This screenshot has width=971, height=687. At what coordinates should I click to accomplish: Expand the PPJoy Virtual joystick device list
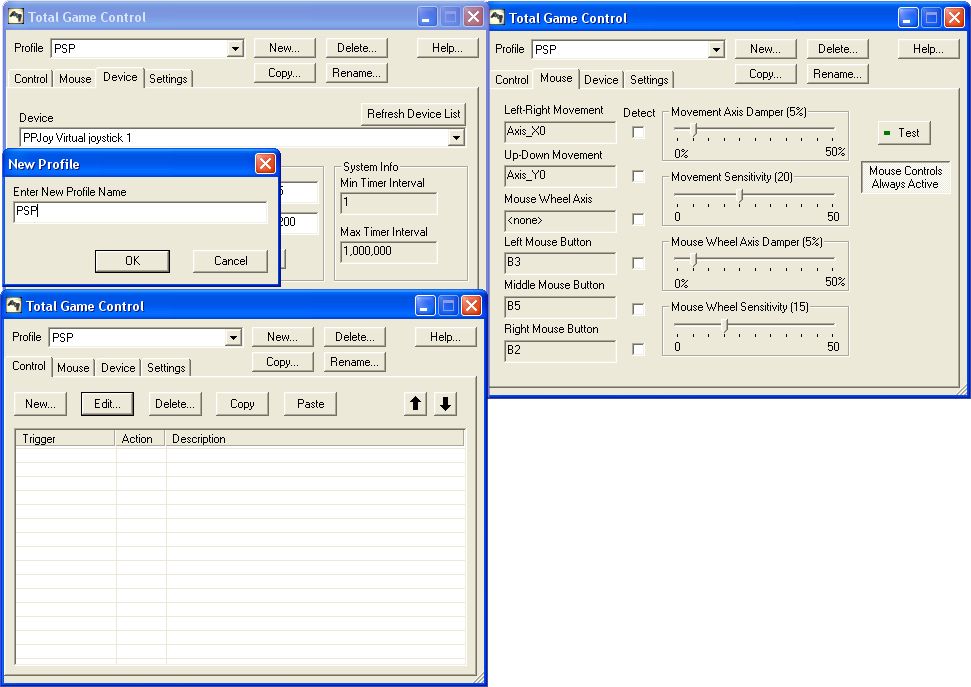click(x=456, y=138)
